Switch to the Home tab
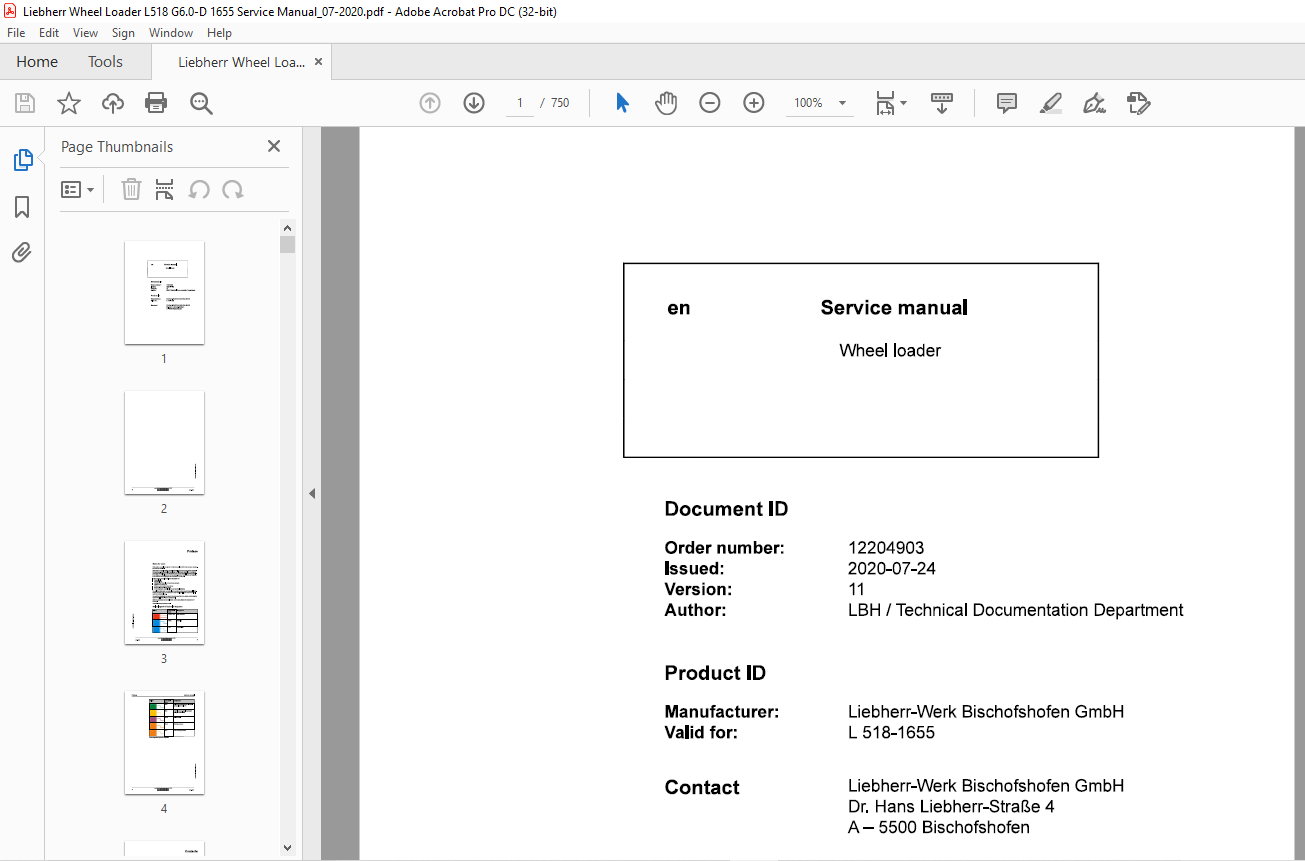This screenshot has height=861, width=1305. (37, 62)
